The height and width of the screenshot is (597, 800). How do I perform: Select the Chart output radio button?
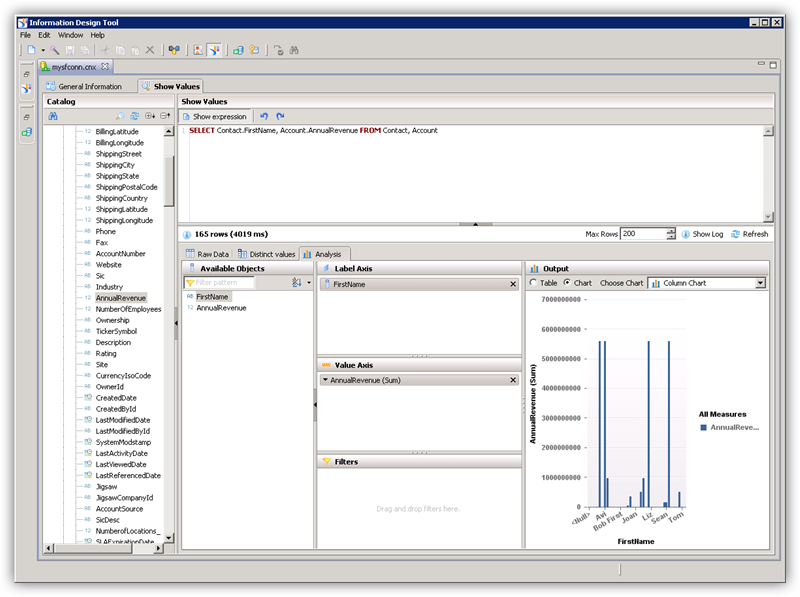tap(567, 283)
